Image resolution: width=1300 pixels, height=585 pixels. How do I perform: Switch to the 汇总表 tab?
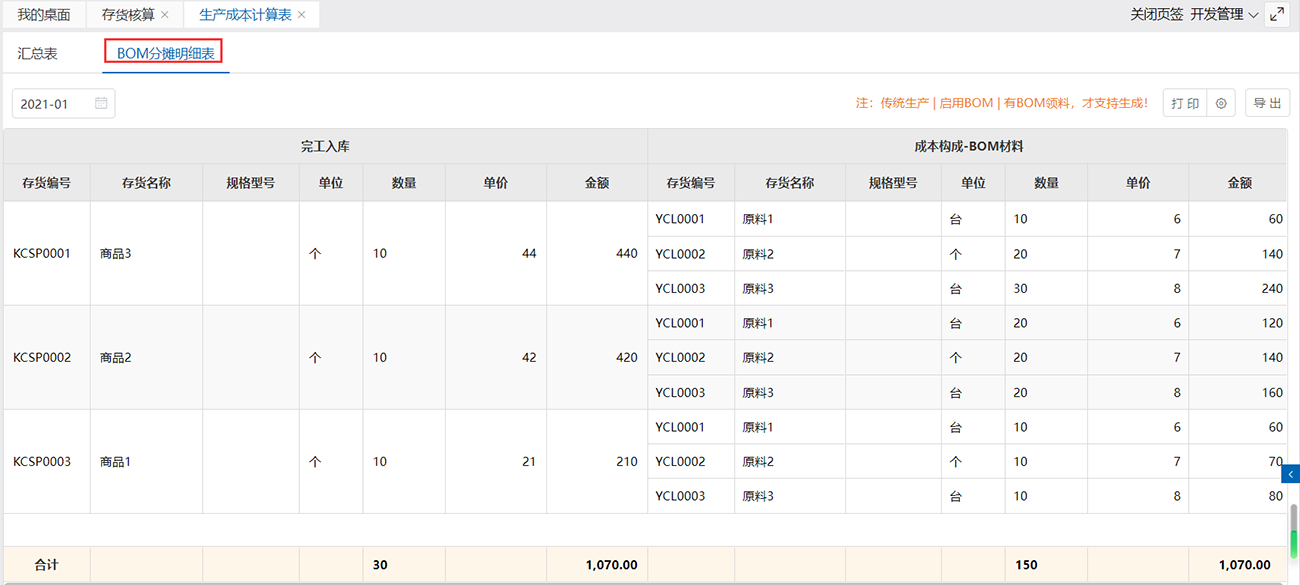38,54
